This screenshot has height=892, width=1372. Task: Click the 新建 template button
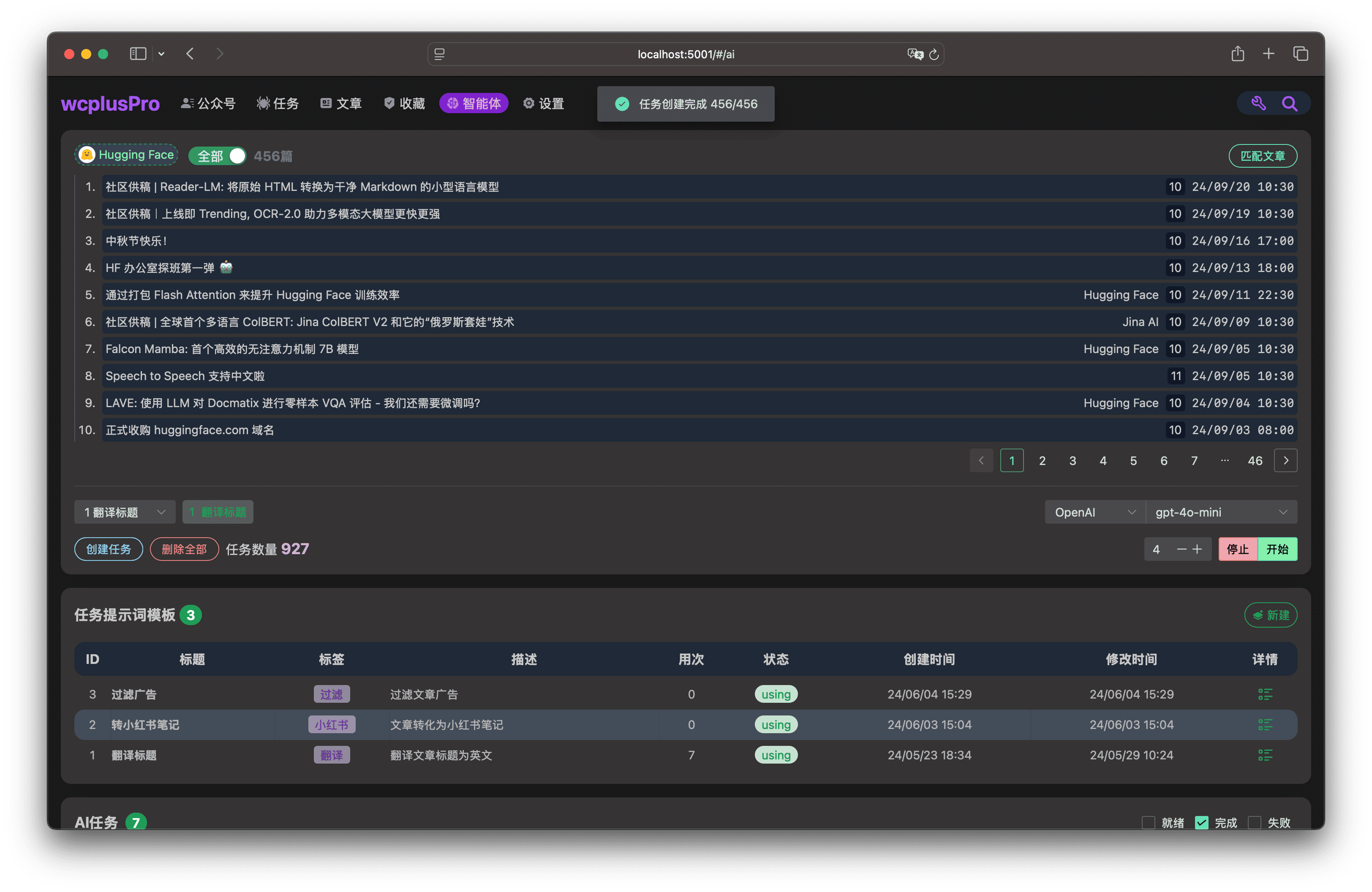[x=1271, y=615]
